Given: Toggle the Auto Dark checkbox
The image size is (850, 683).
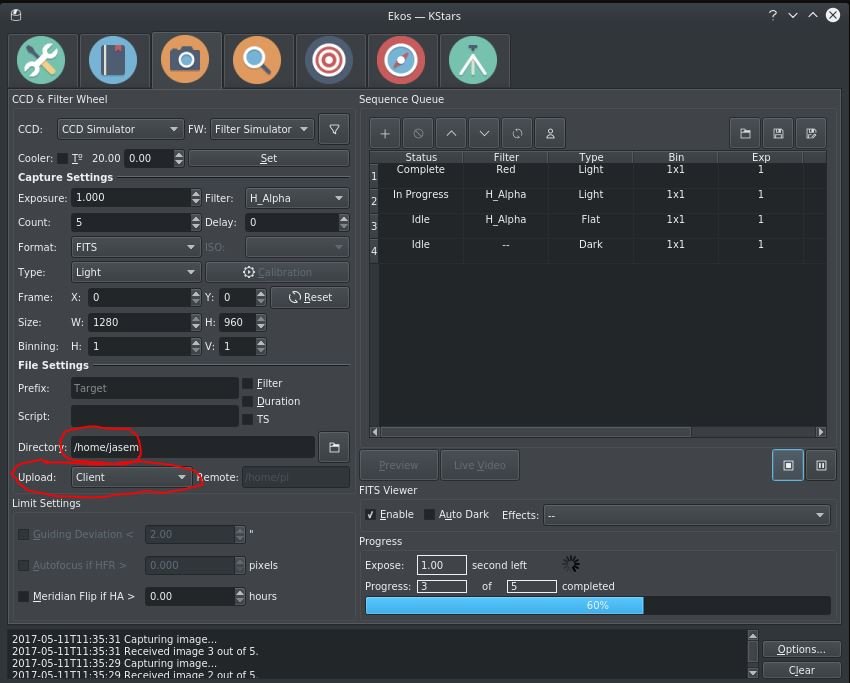Looking at the screenshot, I should pos(429,514).
